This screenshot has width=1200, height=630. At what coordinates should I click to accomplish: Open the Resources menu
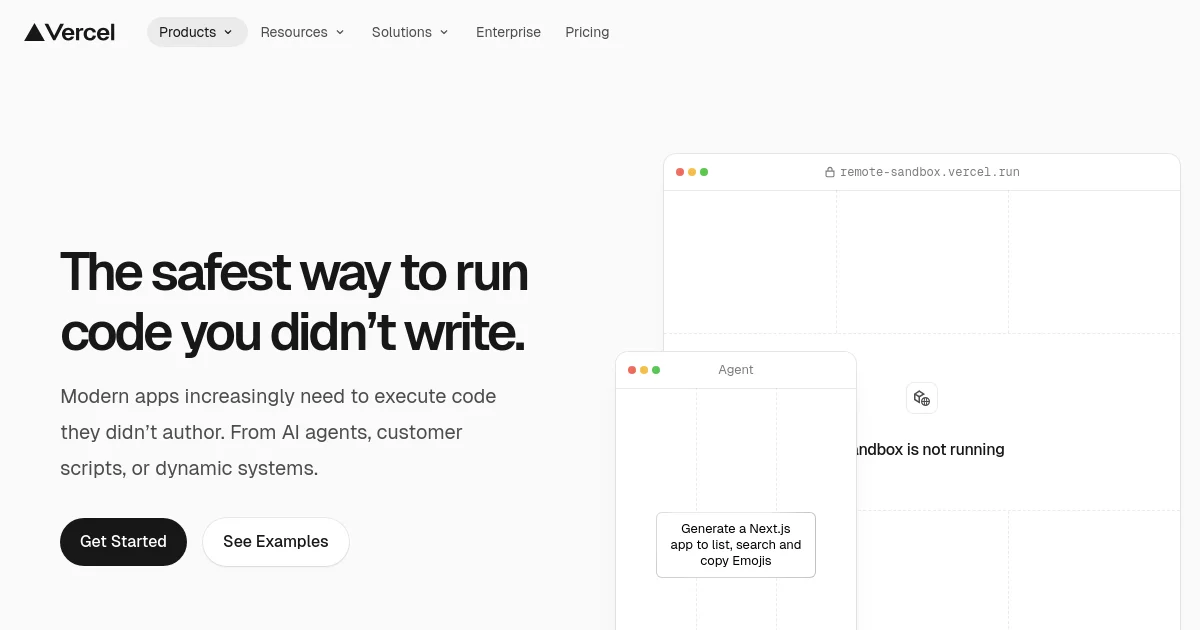[302, 32]
